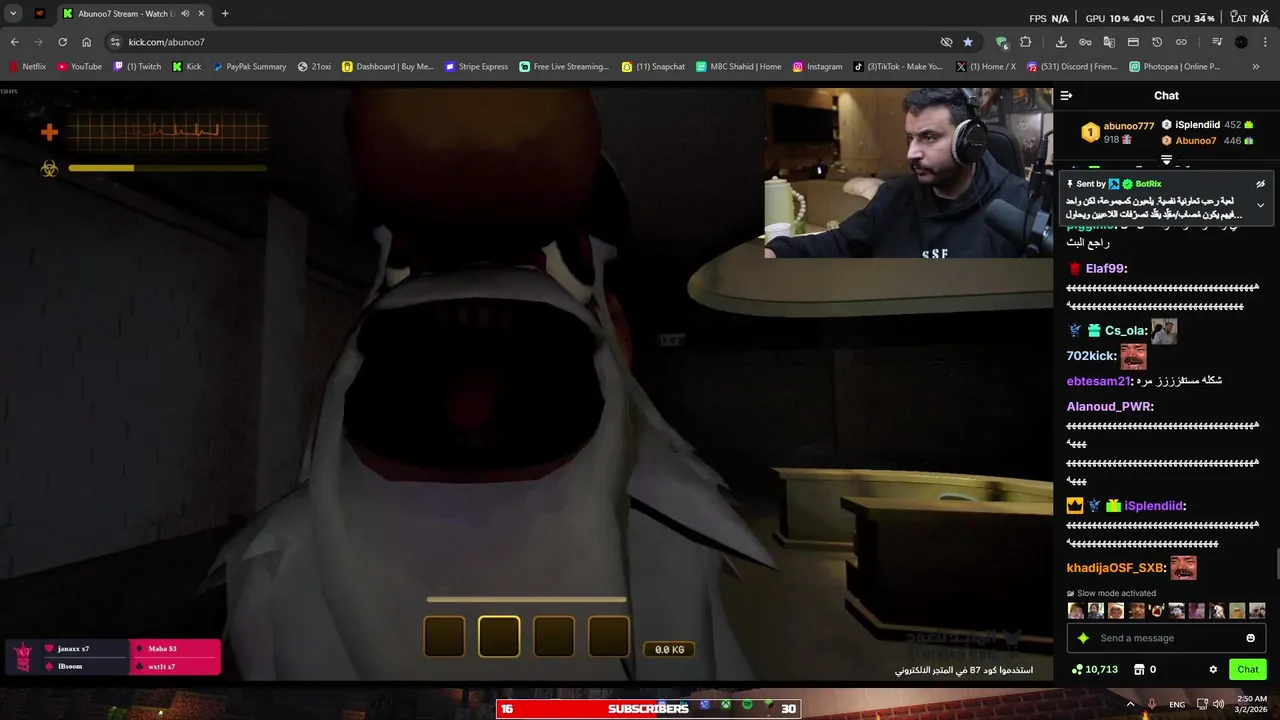The width and height of the screenshot is (1280, 720).
Task: Open the 21oxi bookmark
Action: pyautogui.click(x=314, y=67)
